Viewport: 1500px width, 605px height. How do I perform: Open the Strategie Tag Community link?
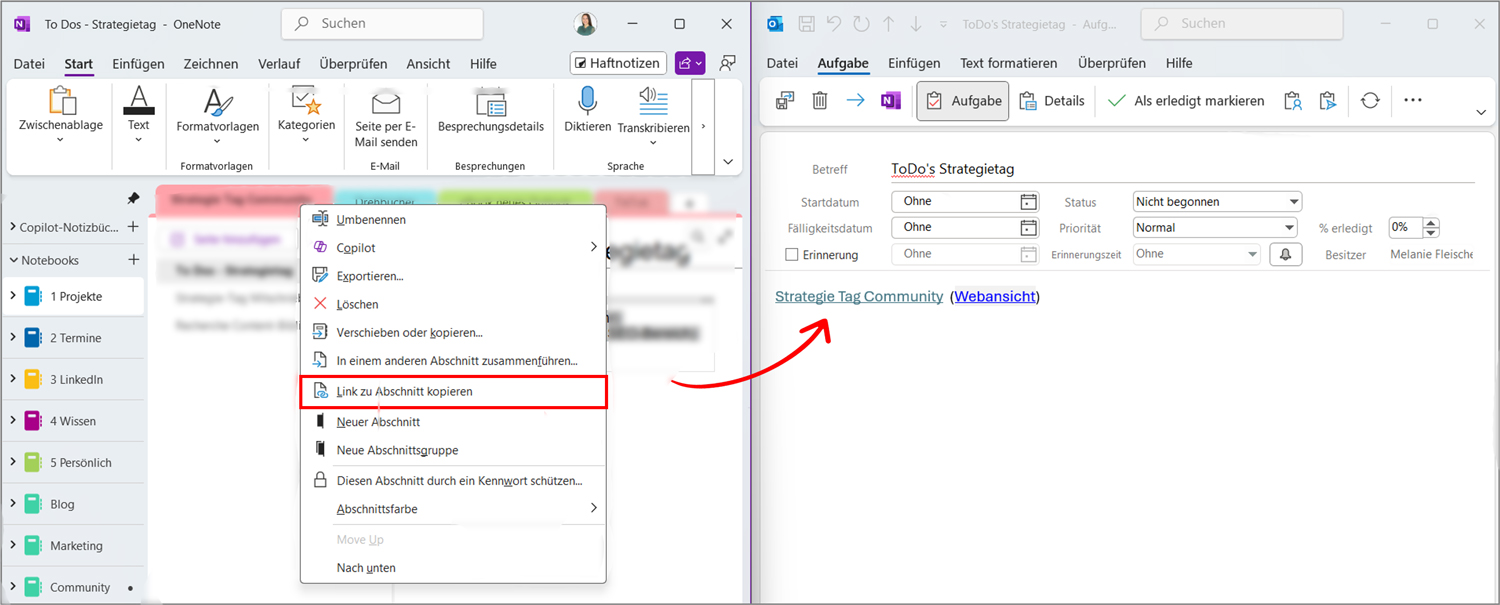858,296
